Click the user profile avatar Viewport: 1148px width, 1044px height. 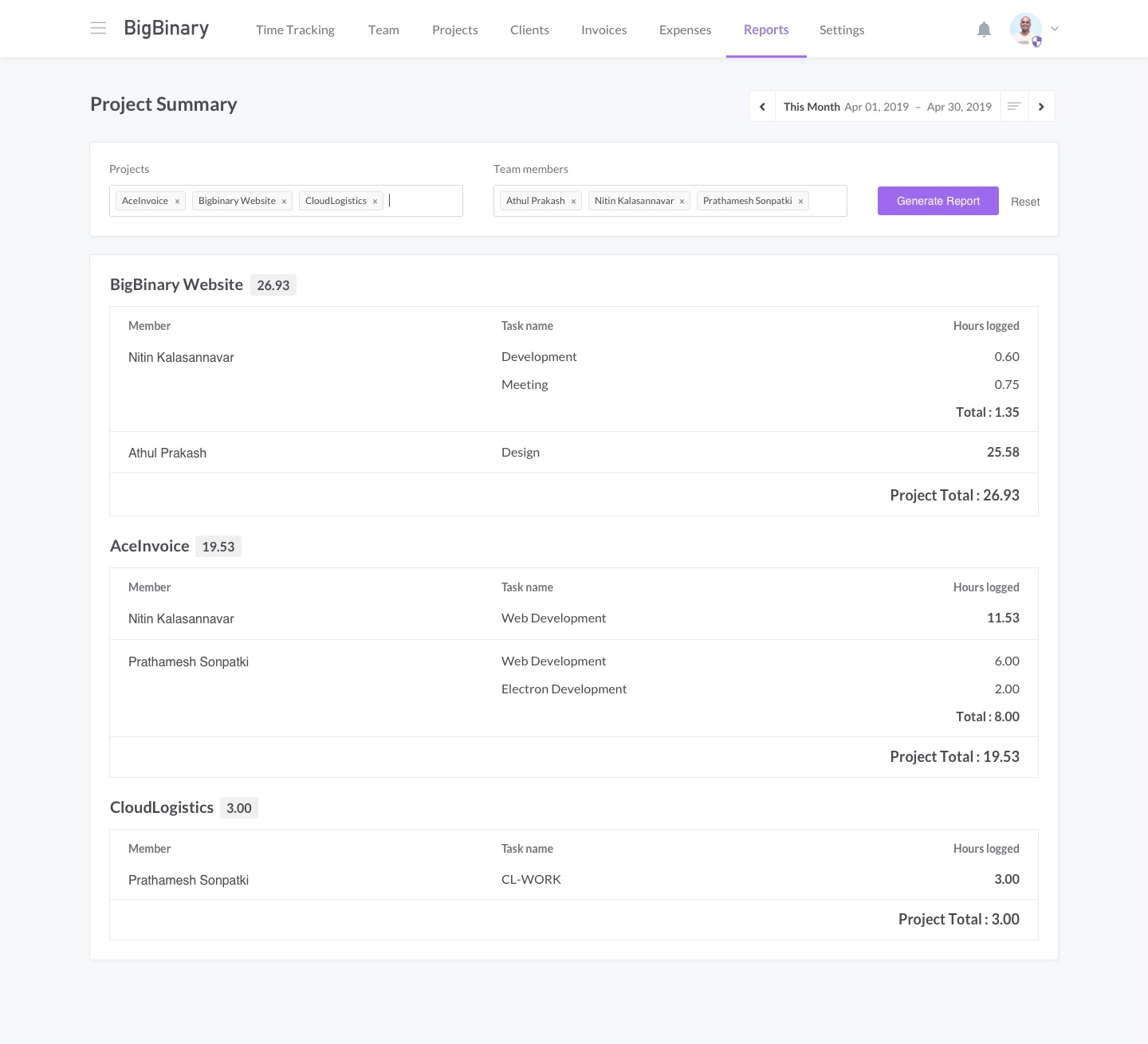coord(1025,29)
